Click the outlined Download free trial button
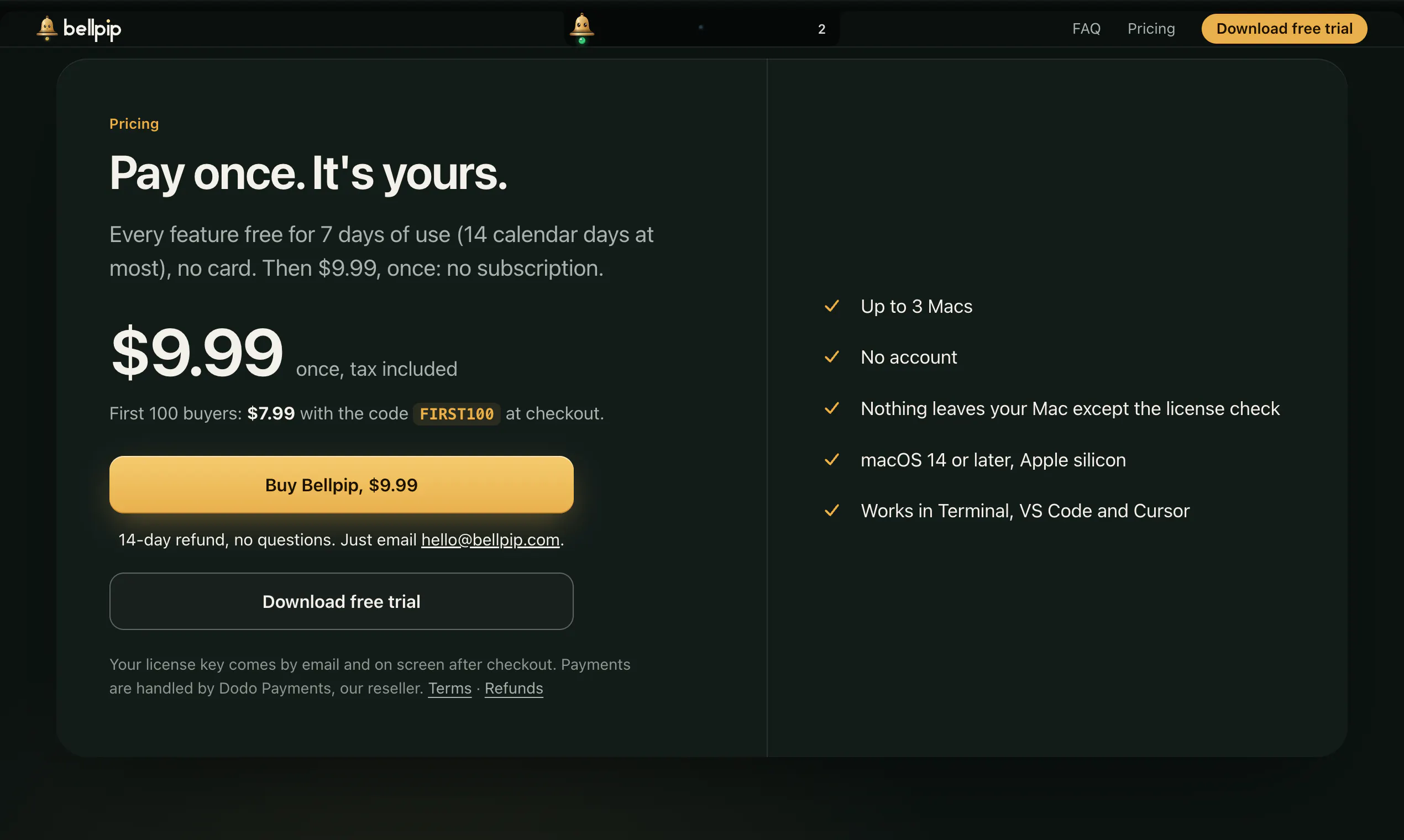This screenshot has width=1404, height=840. click(342, 601)
